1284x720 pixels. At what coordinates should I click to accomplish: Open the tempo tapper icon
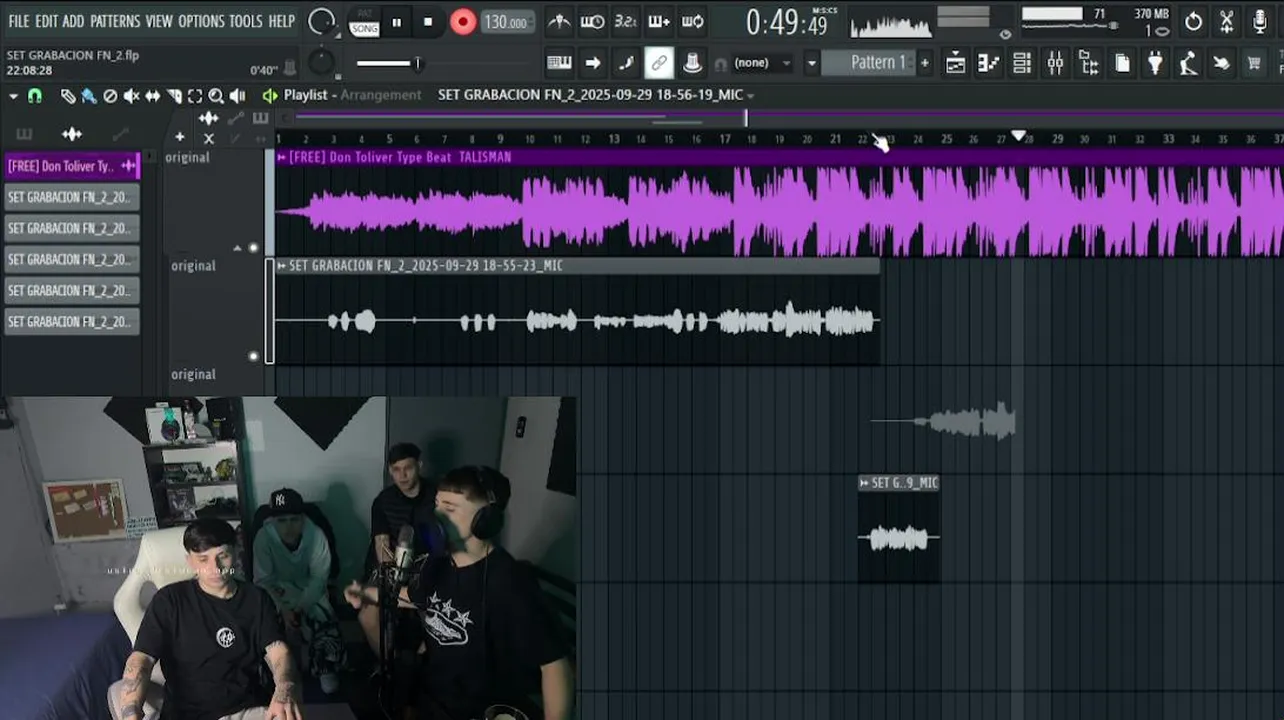pos(1188,63)
